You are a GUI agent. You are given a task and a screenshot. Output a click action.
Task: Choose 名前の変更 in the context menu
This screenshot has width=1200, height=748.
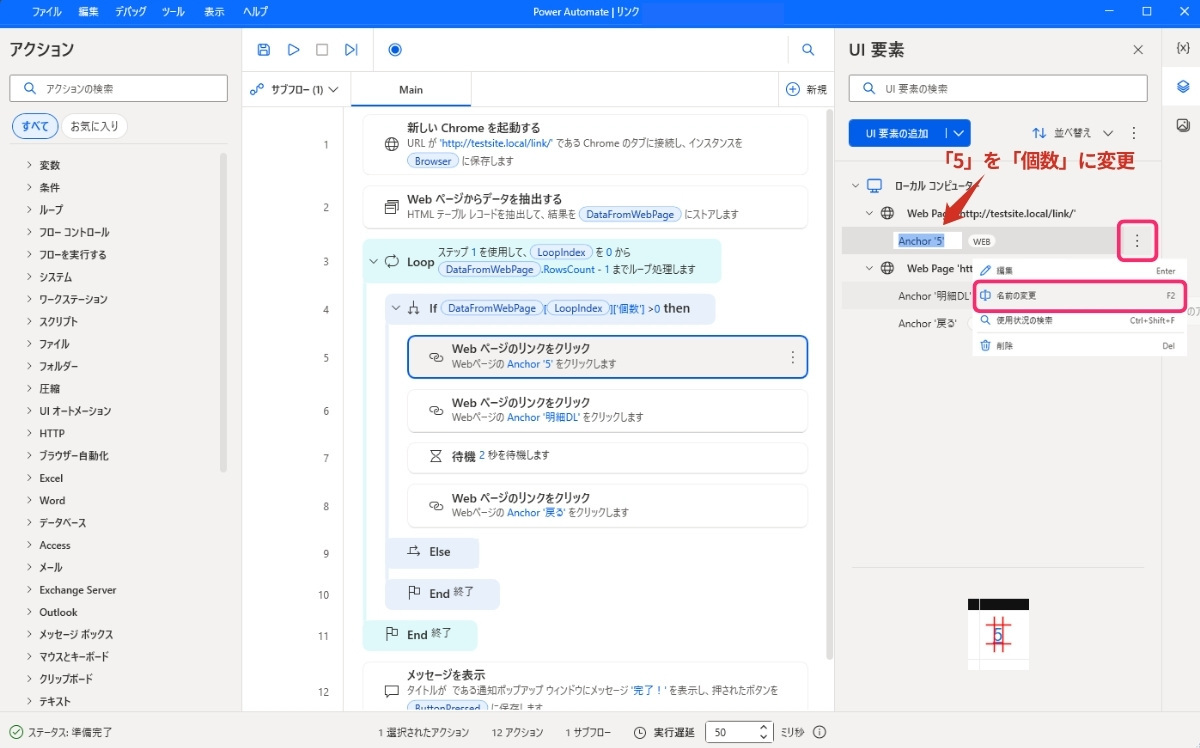1079,296
